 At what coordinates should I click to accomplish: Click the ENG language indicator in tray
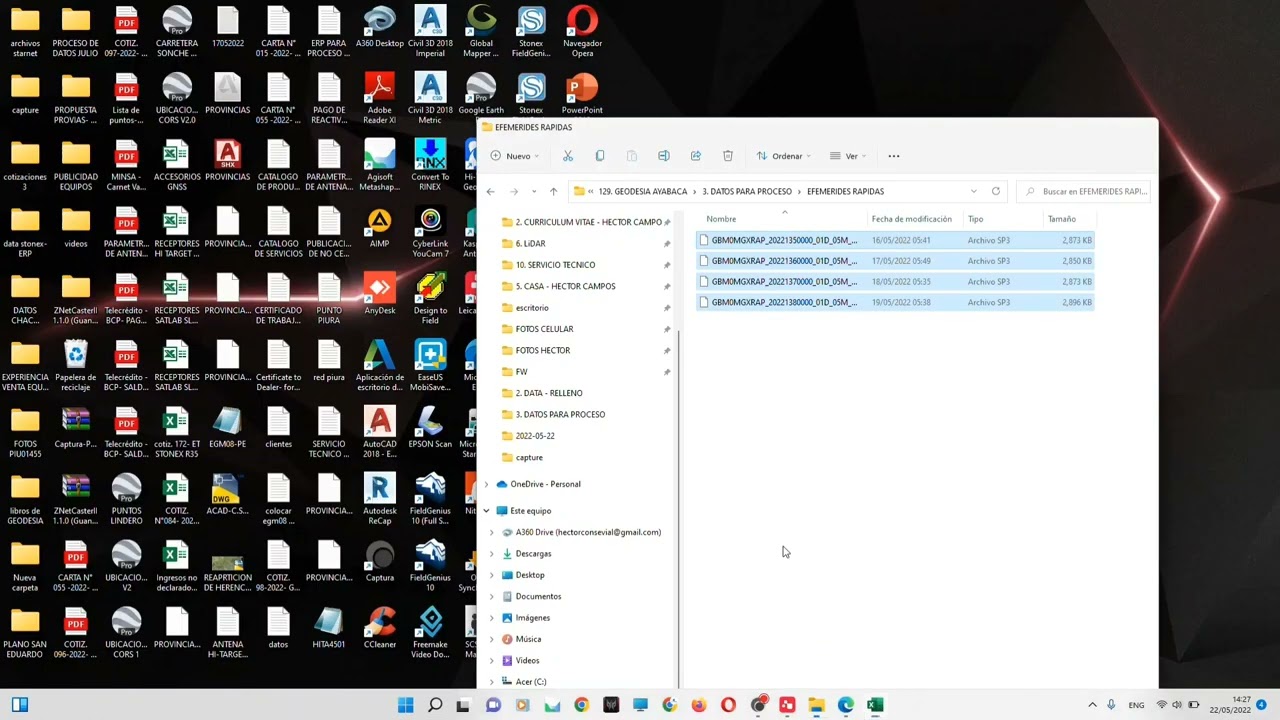(1136, 705)
